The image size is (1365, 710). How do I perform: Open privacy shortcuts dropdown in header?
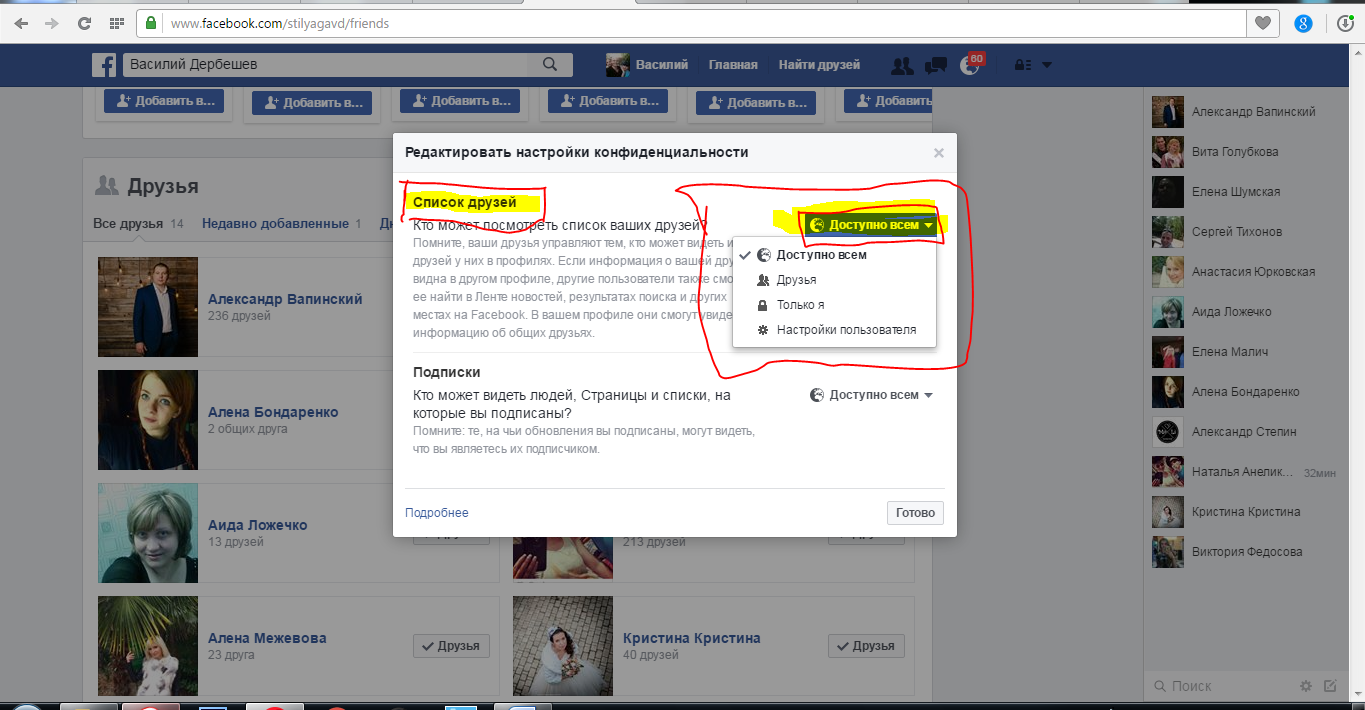click(x=1033, y=66)
